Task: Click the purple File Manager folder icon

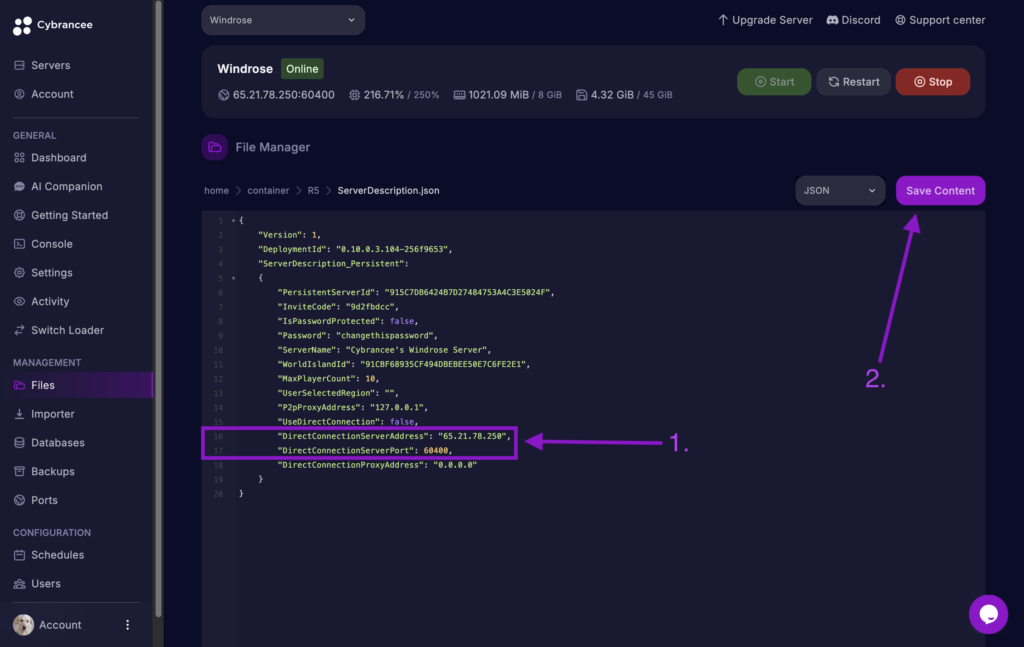Action: click(x=214, y=146)
